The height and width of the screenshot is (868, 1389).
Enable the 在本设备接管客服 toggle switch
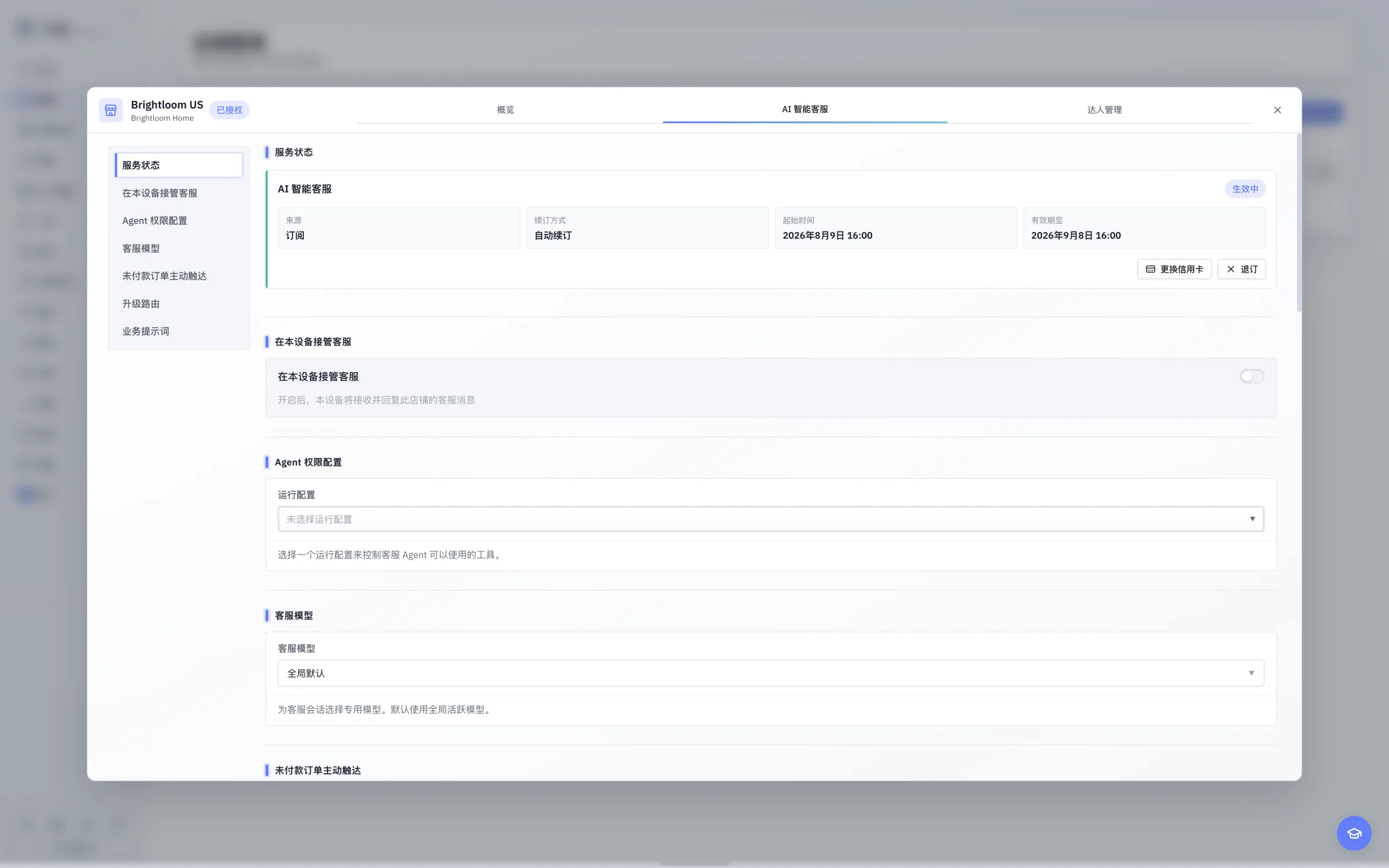pos(1252,376)
